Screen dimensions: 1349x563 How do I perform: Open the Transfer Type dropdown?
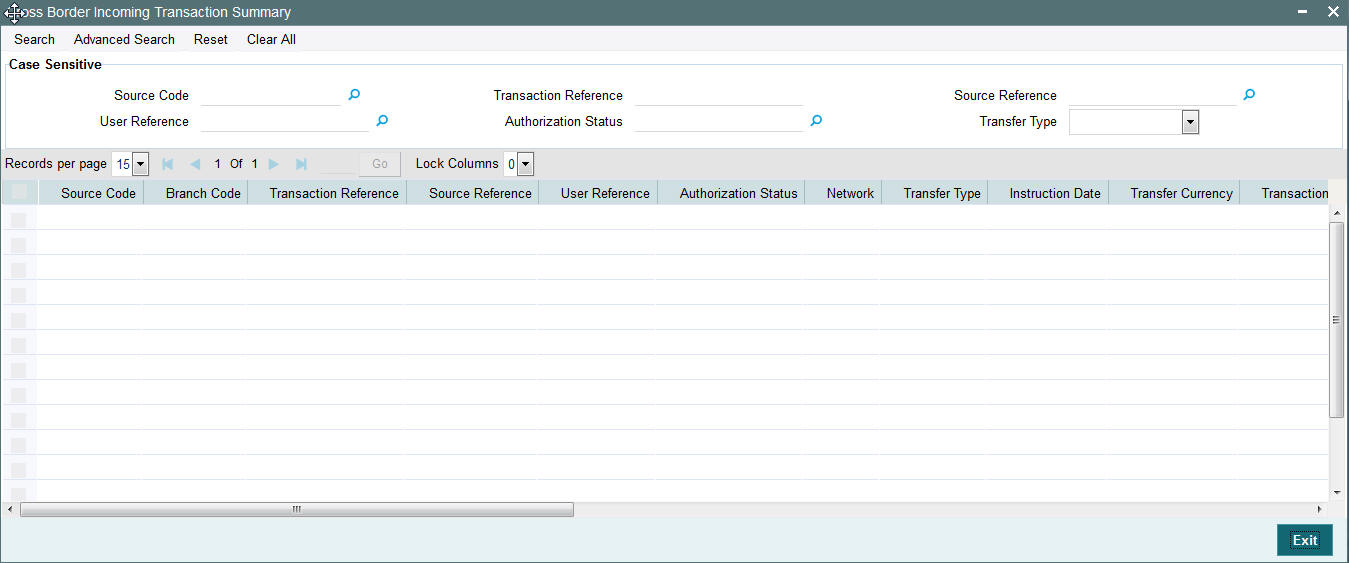point(1190,122)
